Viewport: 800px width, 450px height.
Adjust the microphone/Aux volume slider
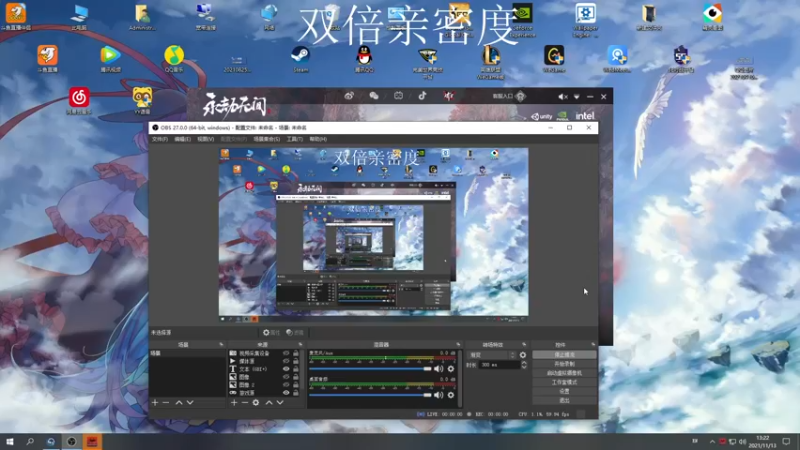(370, 368)
